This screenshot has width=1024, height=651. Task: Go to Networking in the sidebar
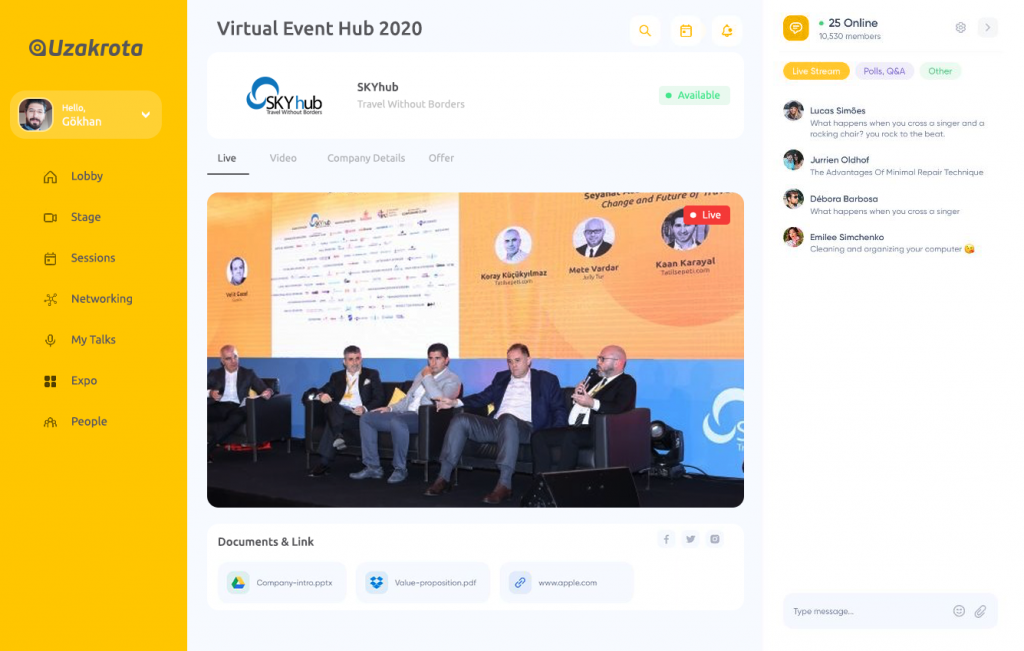(x=101, y=299)
